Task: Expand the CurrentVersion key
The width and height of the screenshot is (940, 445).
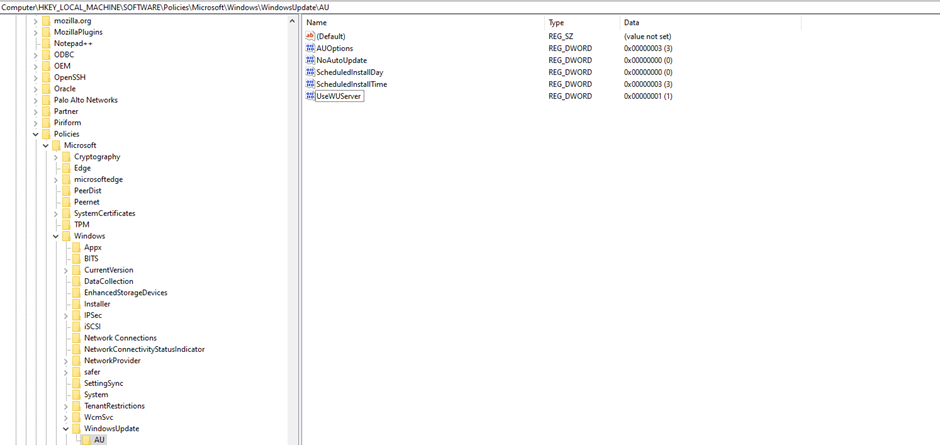Action: (66, 270)
